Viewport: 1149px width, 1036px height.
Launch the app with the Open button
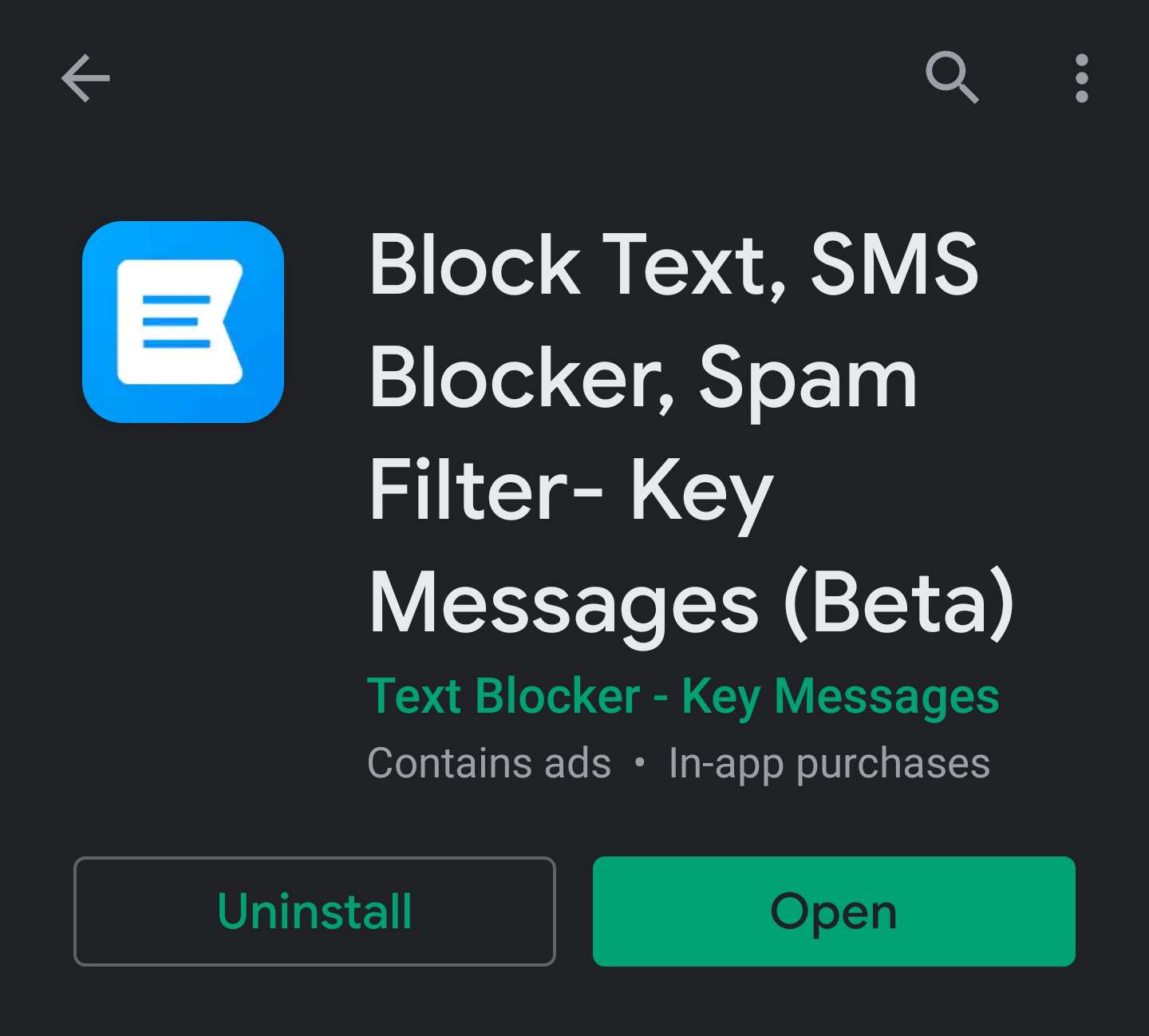point(834,911)
